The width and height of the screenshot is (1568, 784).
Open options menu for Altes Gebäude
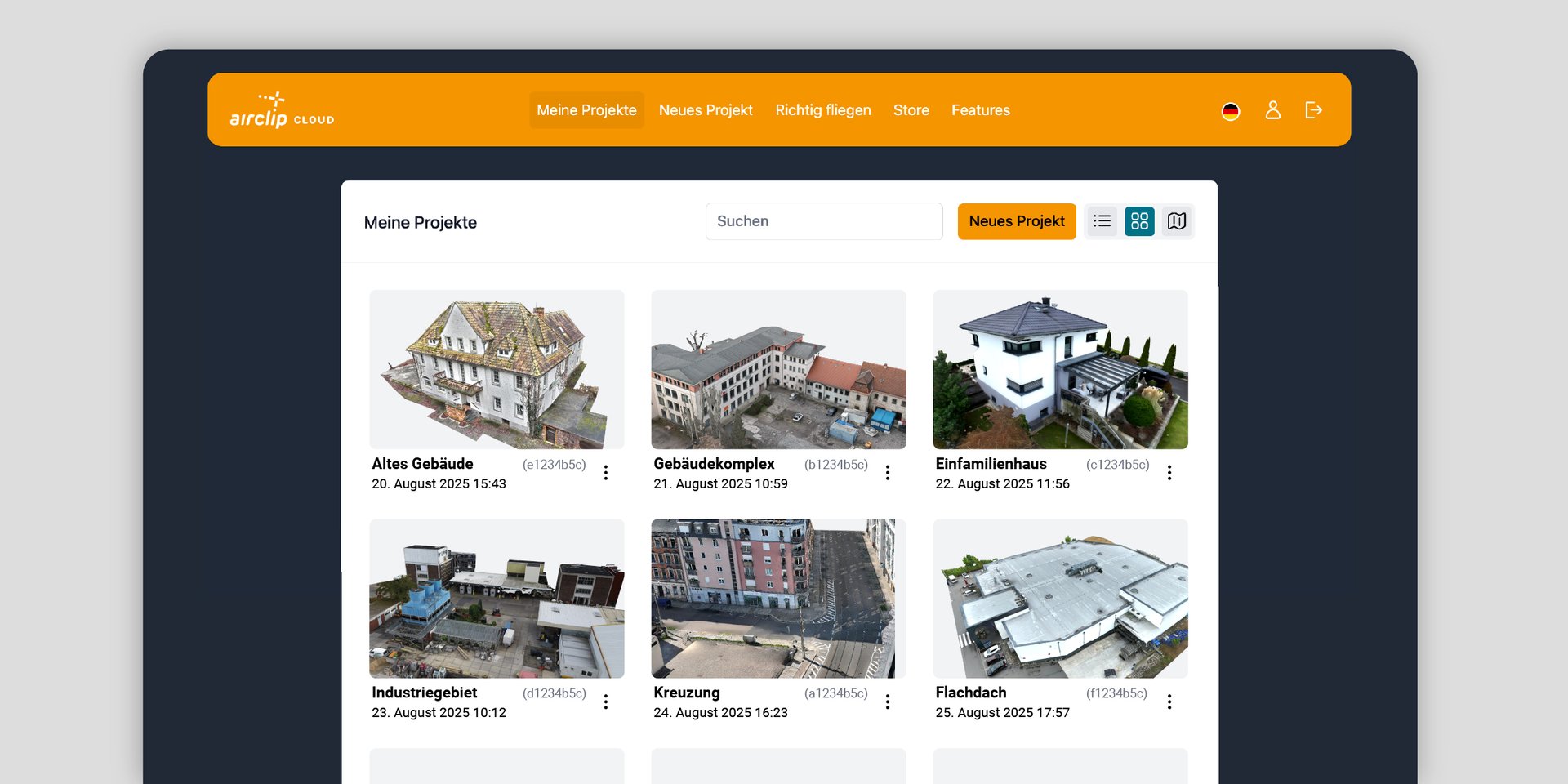[x=606, y=473]
